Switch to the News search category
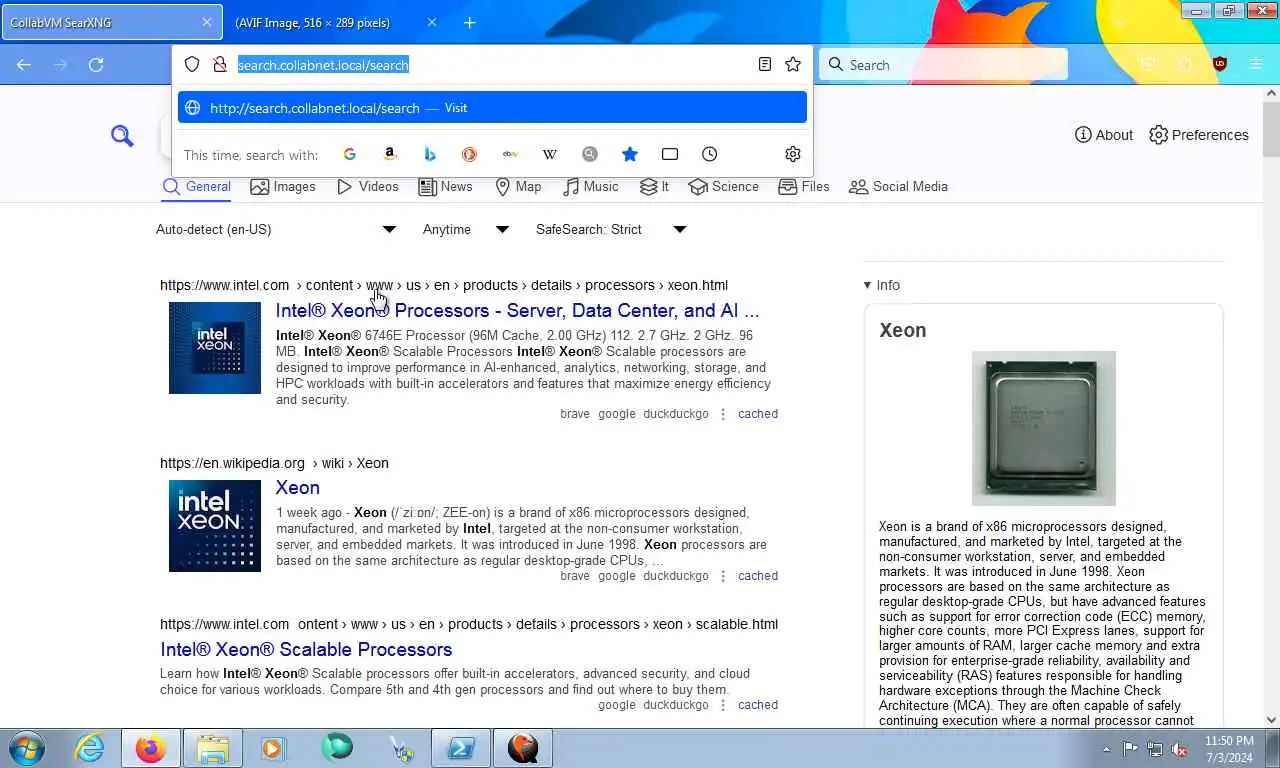Screen dimensions: 1280x768 point(446,187)
